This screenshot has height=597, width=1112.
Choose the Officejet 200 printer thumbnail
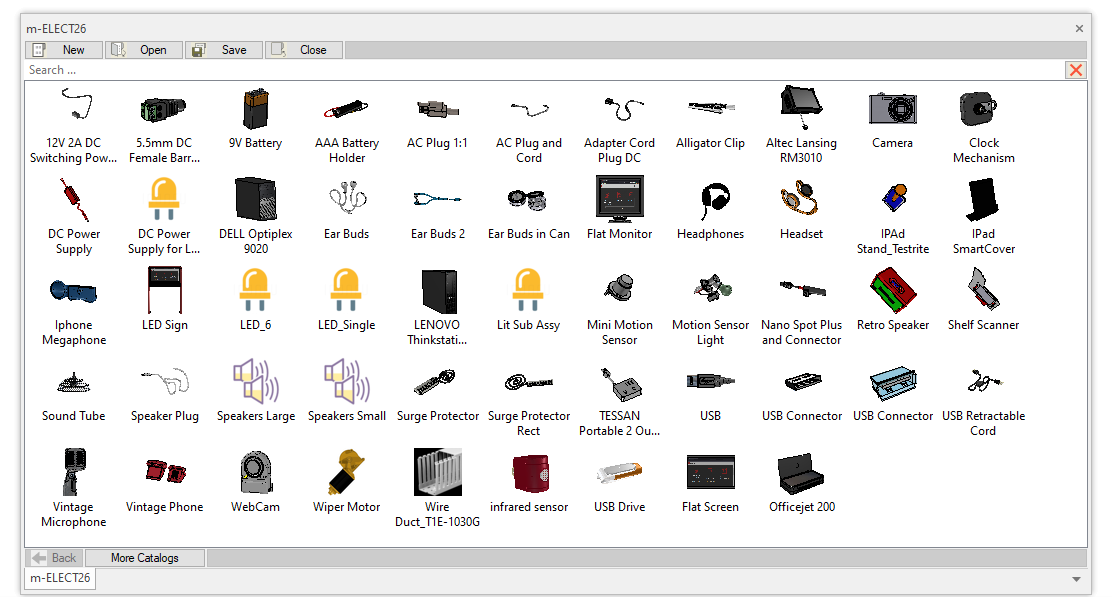(801, 473)
